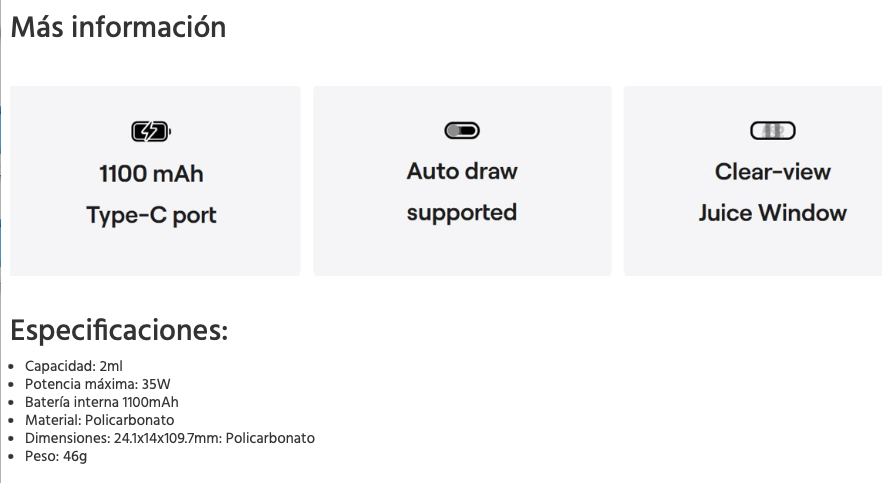
Task: Click the Más información heading
Action: click(x=118, y=27)
